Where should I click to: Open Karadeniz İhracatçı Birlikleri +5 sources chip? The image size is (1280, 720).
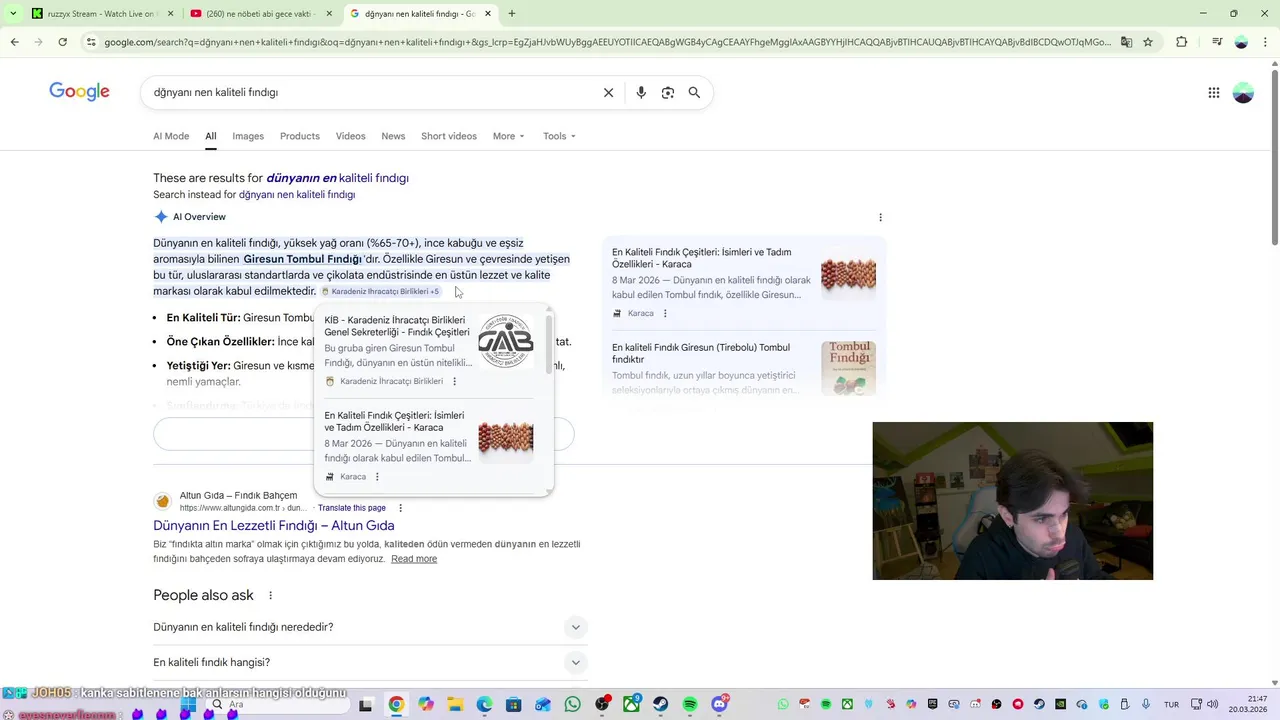tap(380, 291)
